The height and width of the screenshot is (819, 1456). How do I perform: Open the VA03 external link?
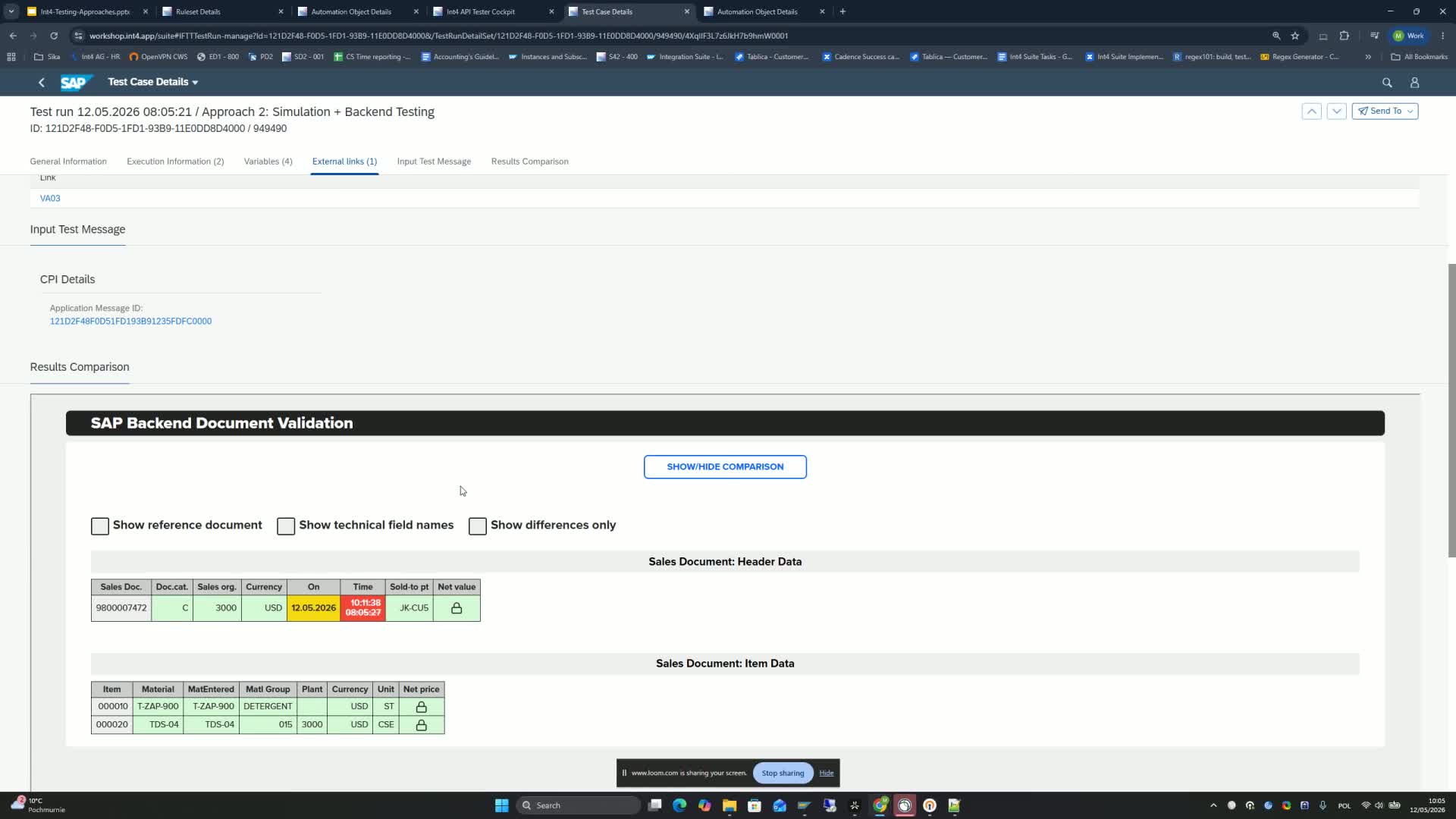(50, 199)
